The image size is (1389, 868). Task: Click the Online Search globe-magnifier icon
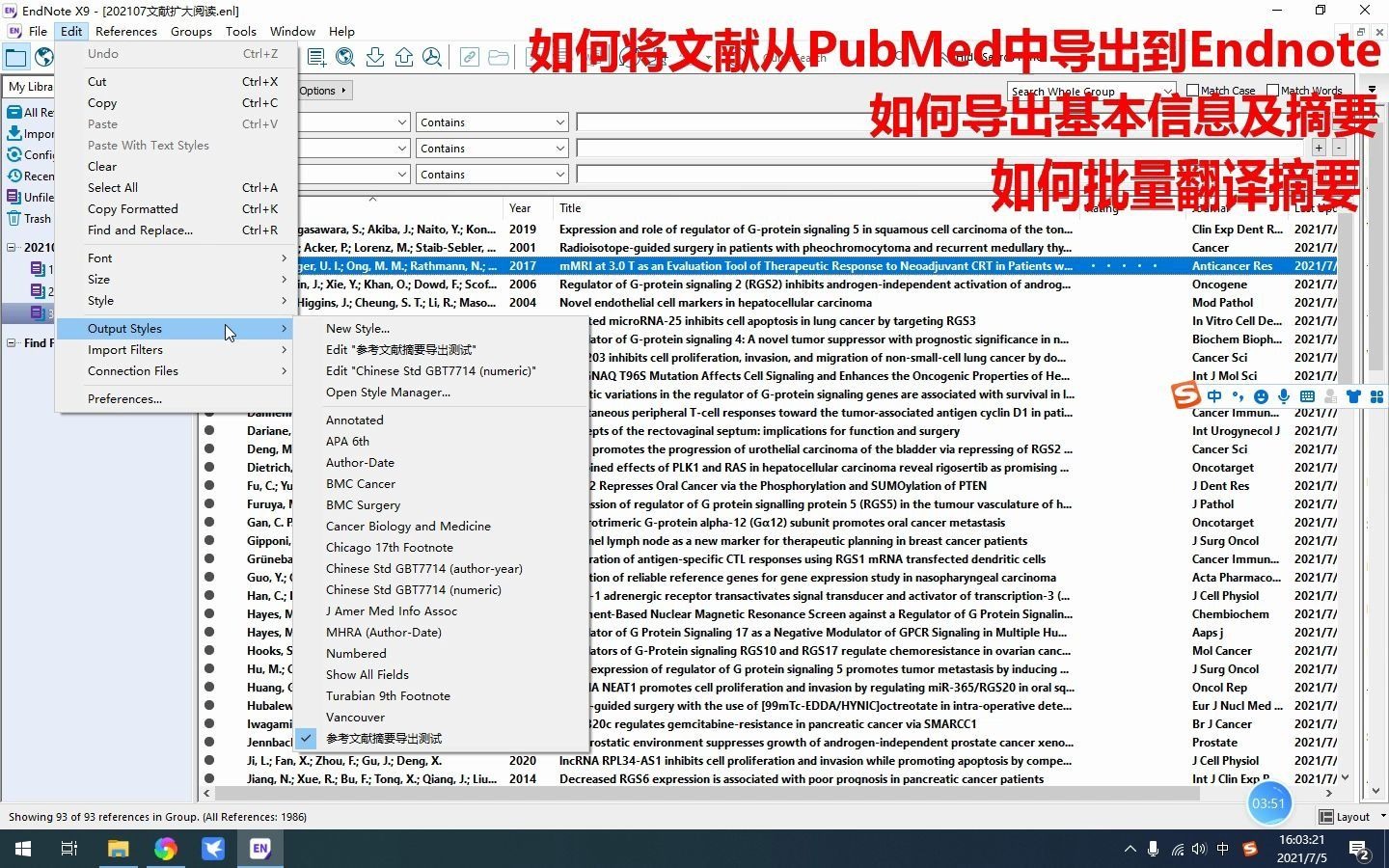[345, 58]
